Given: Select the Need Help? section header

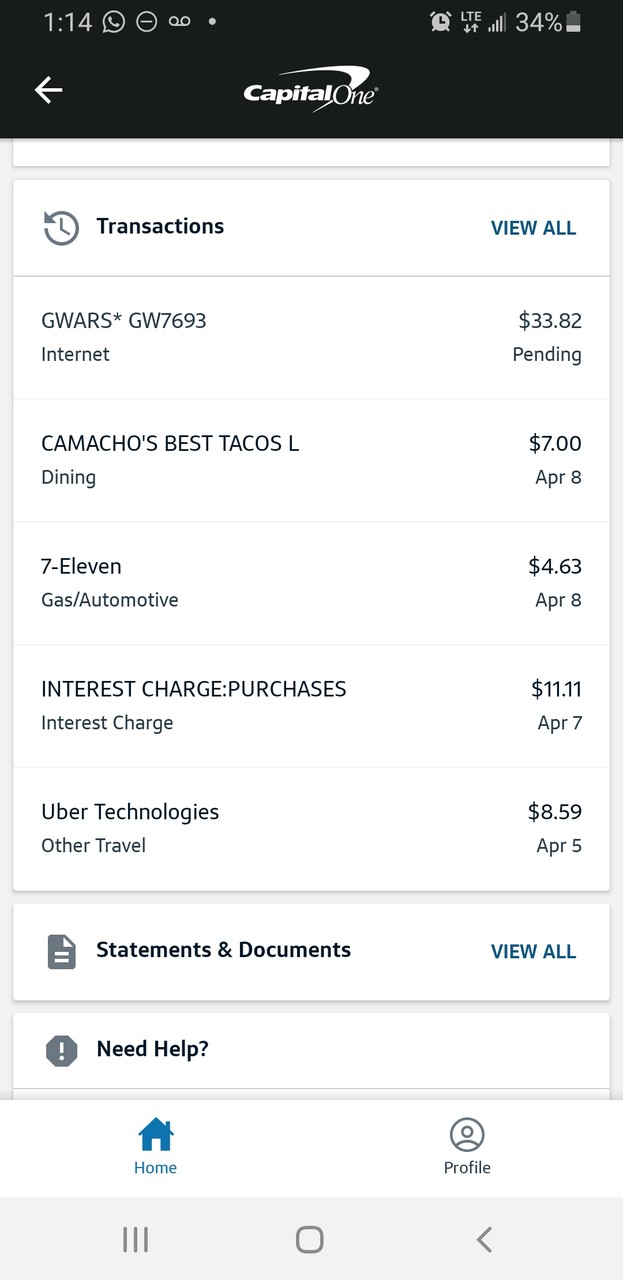Looking at the screenshot, I should [152, 1049].
